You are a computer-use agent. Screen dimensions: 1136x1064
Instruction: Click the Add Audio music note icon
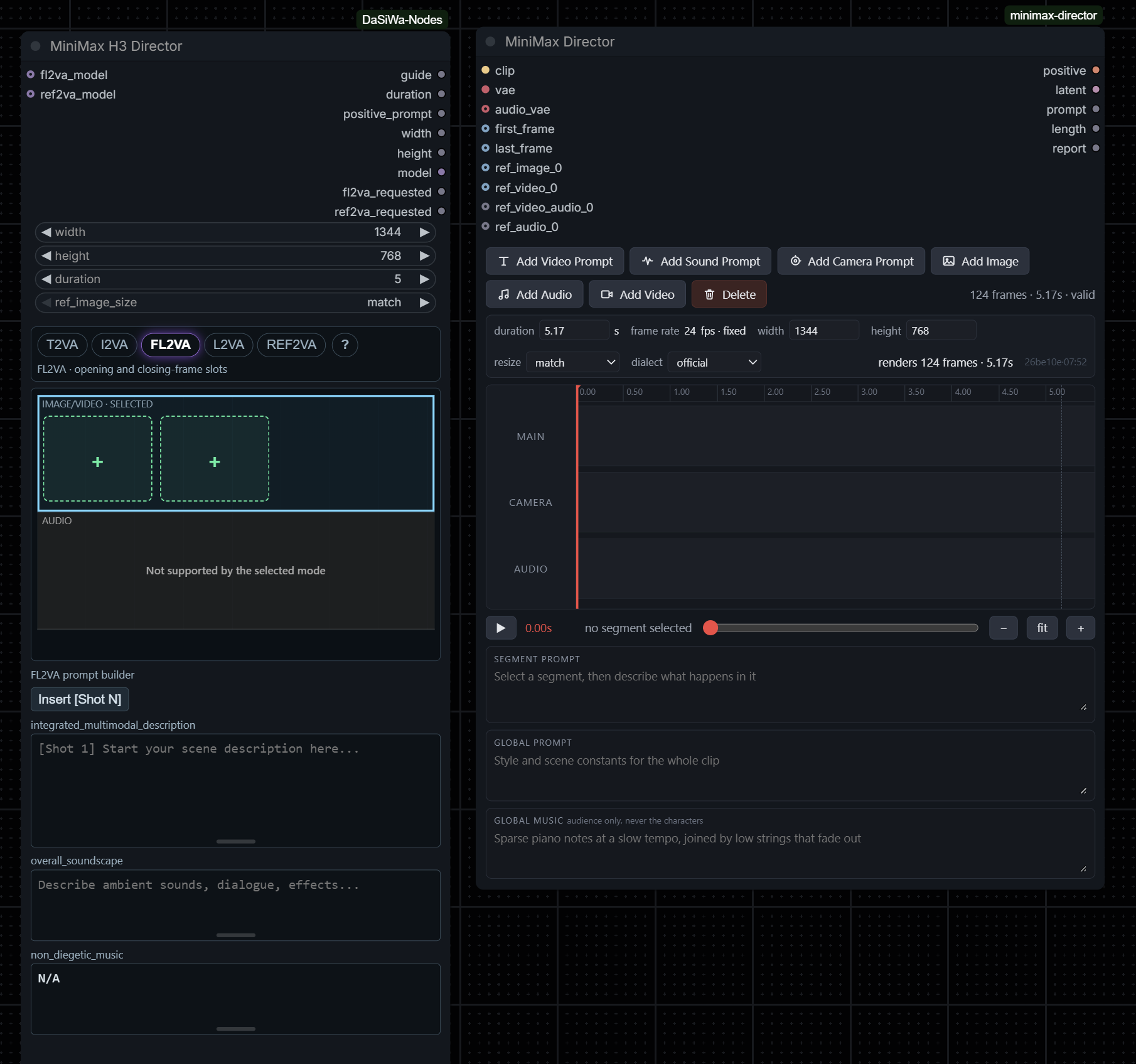(x=503, y=294)
